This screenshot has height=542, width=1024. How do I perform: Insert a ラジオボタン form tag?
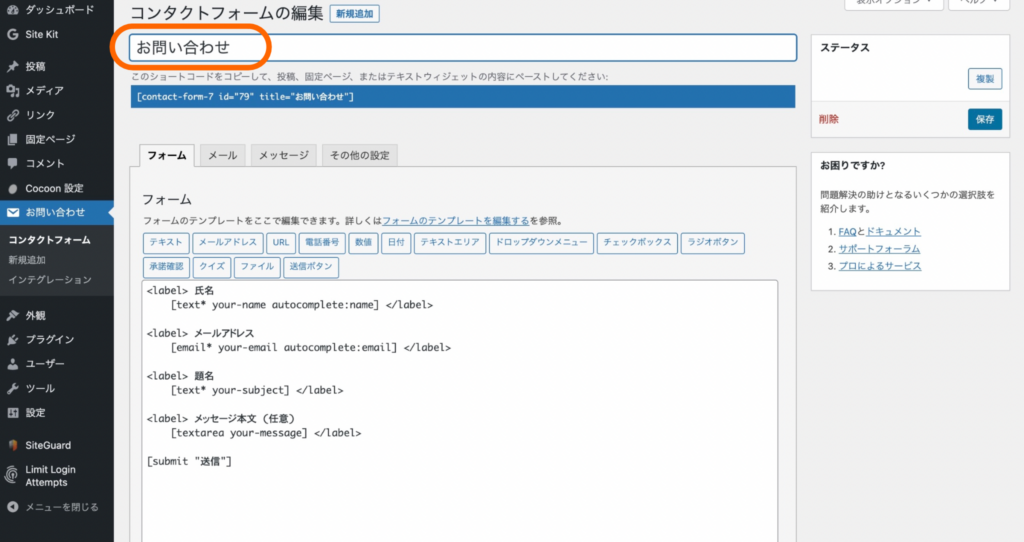tap(714, 242)
